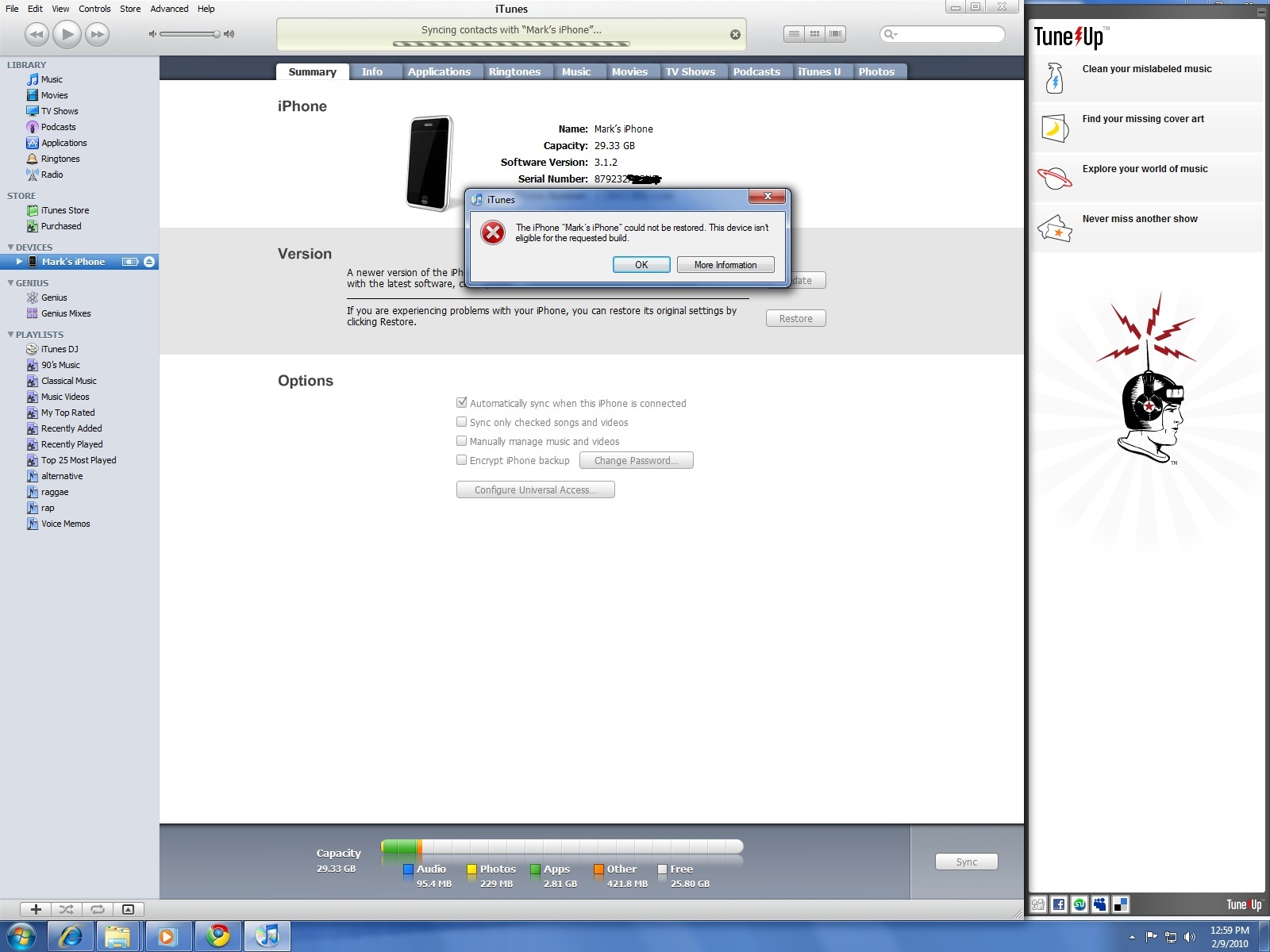
Task: Open iTunes Store in sidebar
Action: tap(65, 210)
